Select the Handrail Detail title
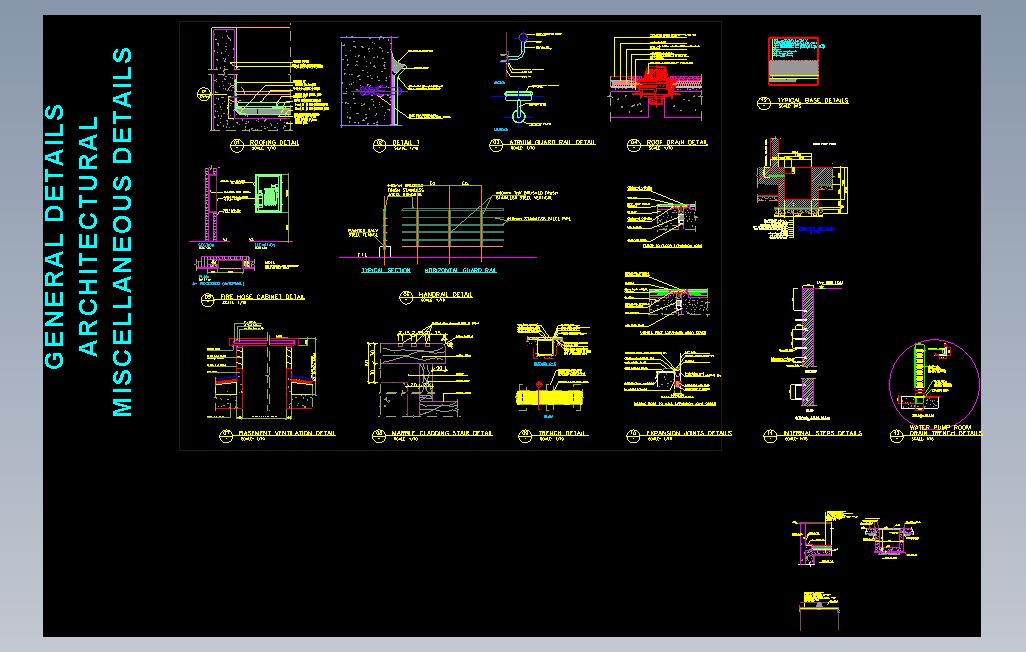The height and width of the screenshot is (652, 1026). [445, 295]
